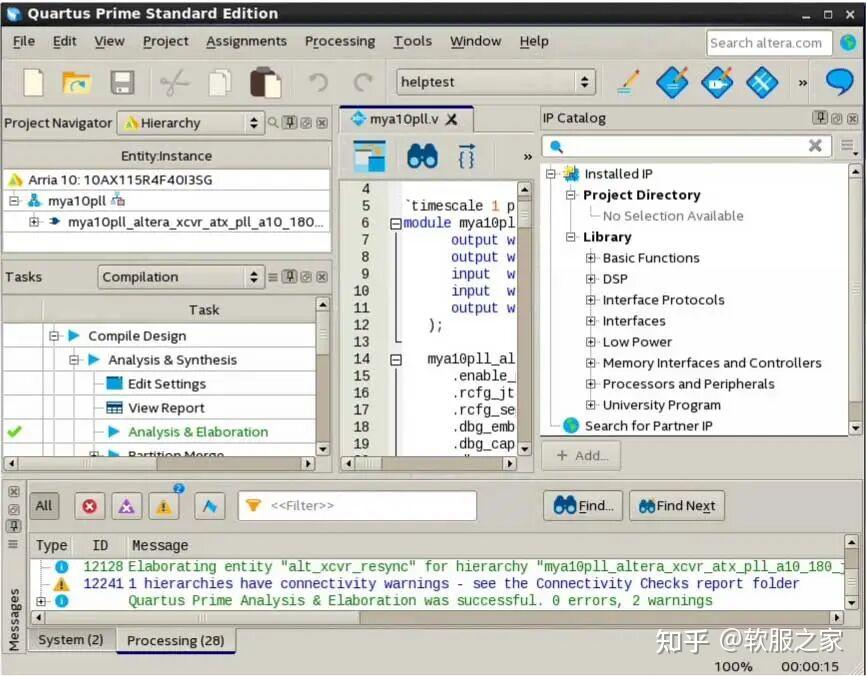Switch to the System (2) messages tab
This screenshot has height=676, width=866.
(x=71, y=640)
